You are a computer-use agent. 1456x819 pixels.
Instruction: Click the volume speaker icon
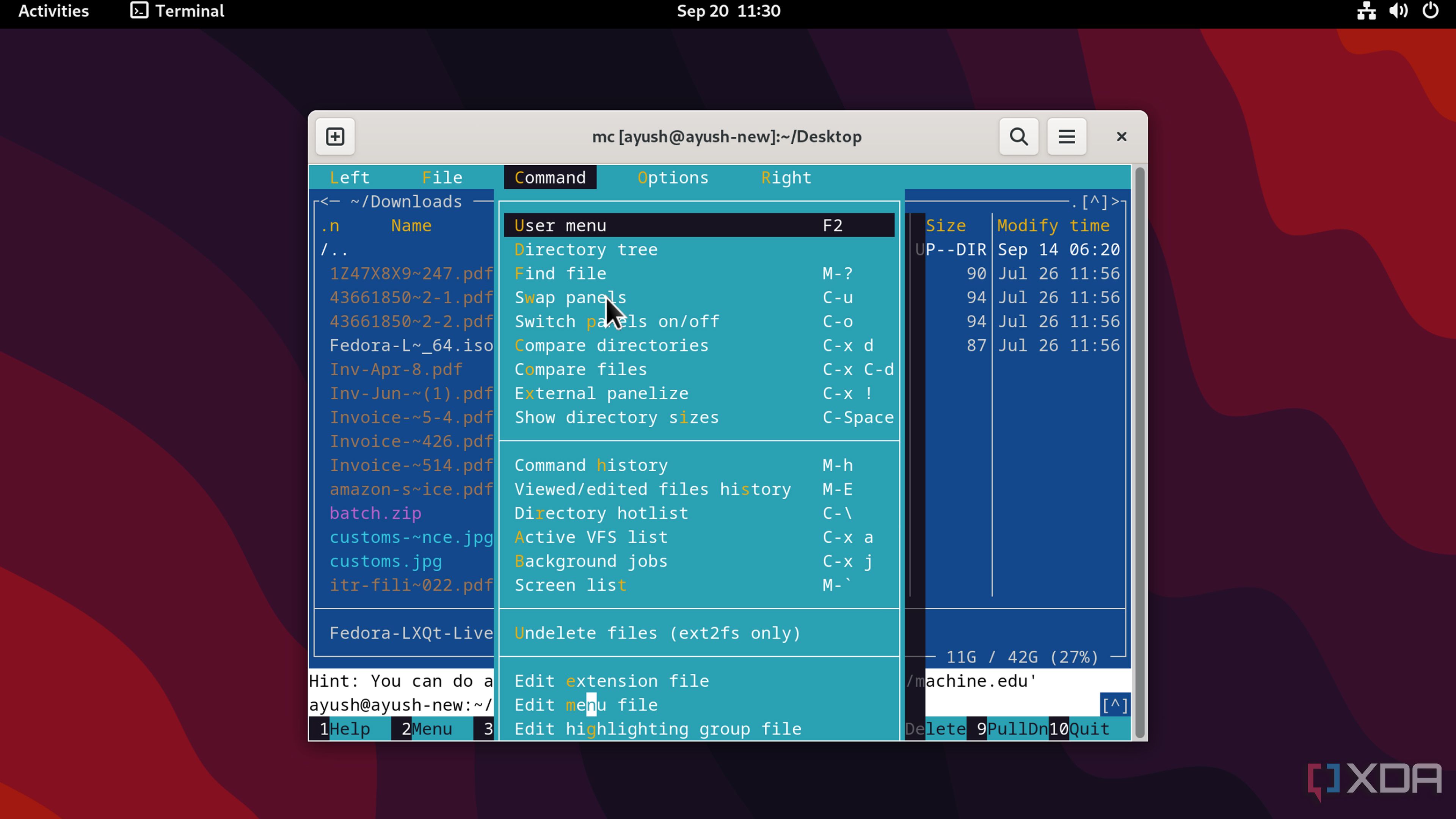click(1398, 11)
